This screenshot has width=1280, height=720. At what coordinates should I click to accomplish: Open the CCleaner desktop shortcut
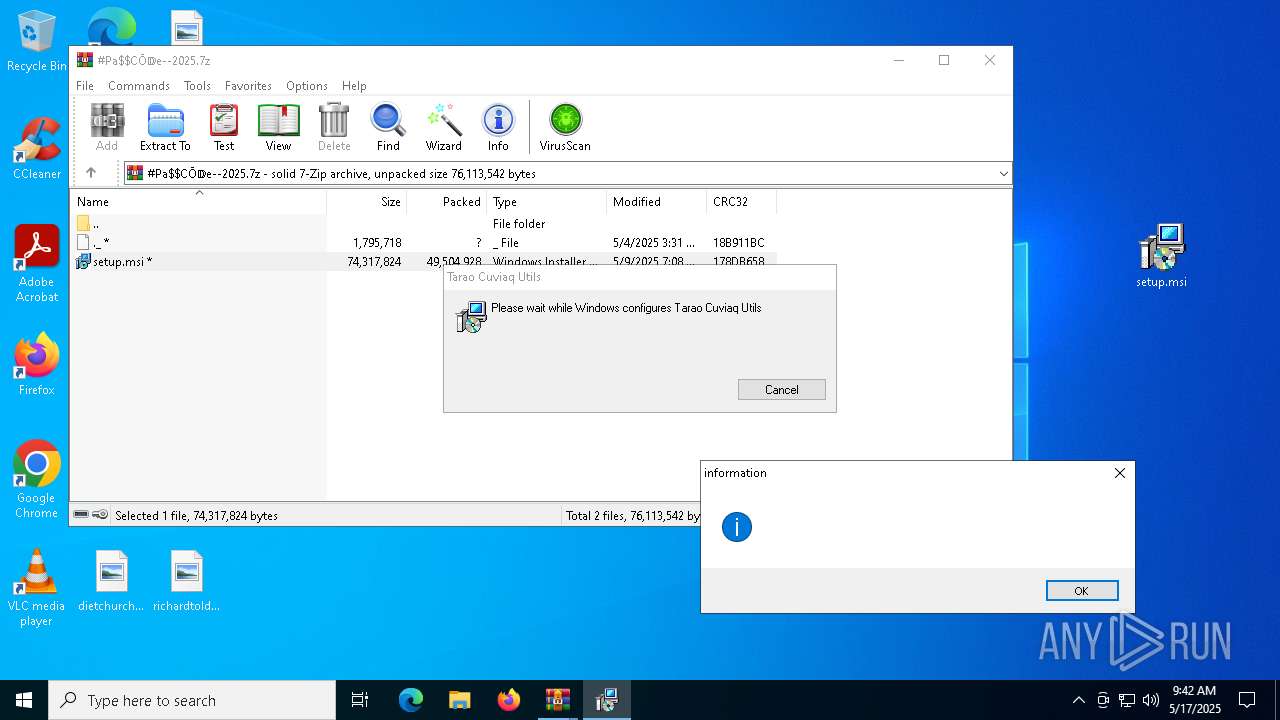36,148
